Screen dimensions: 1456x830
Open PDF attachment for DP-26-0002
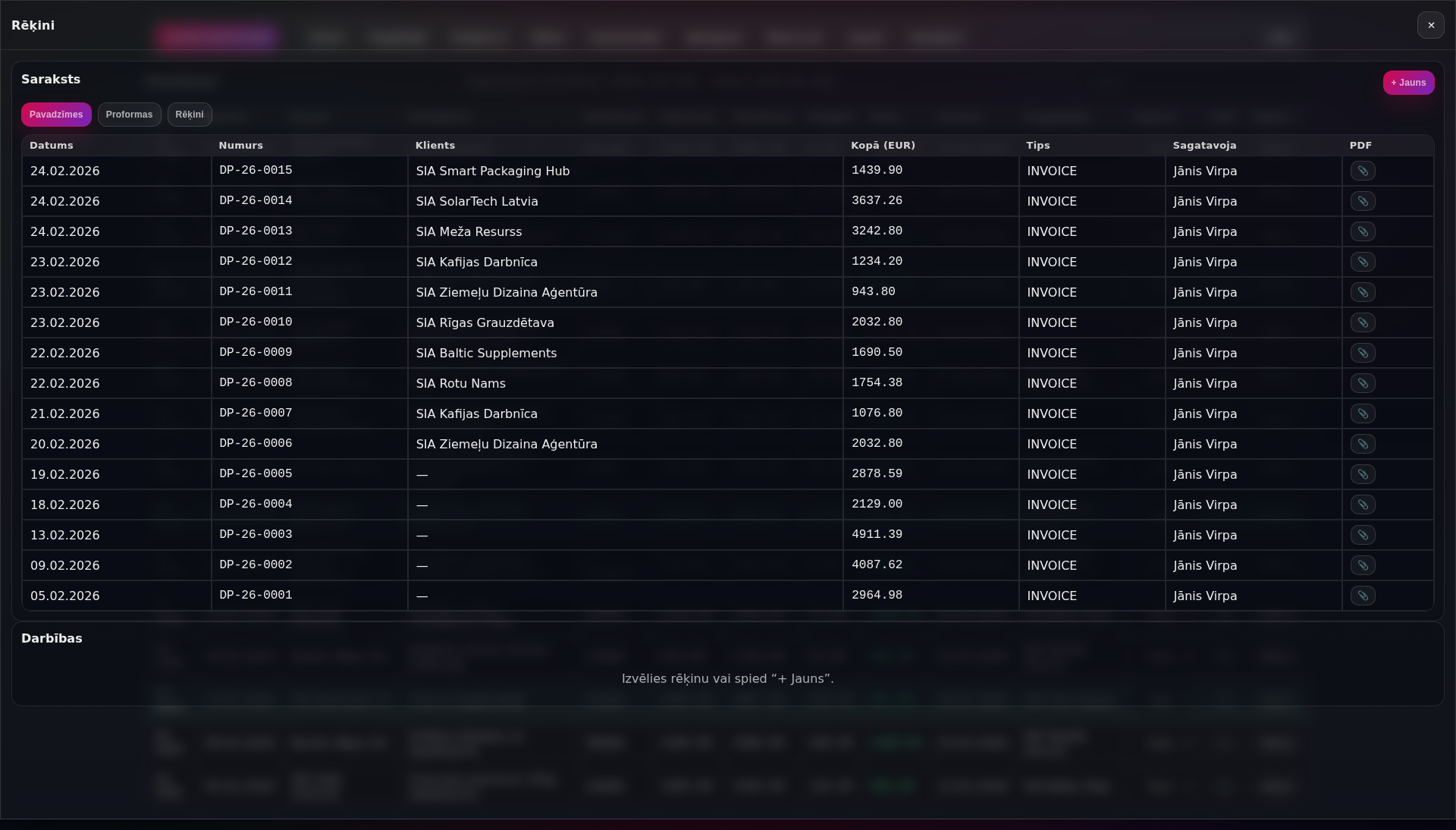click(x=1363, y=565)
